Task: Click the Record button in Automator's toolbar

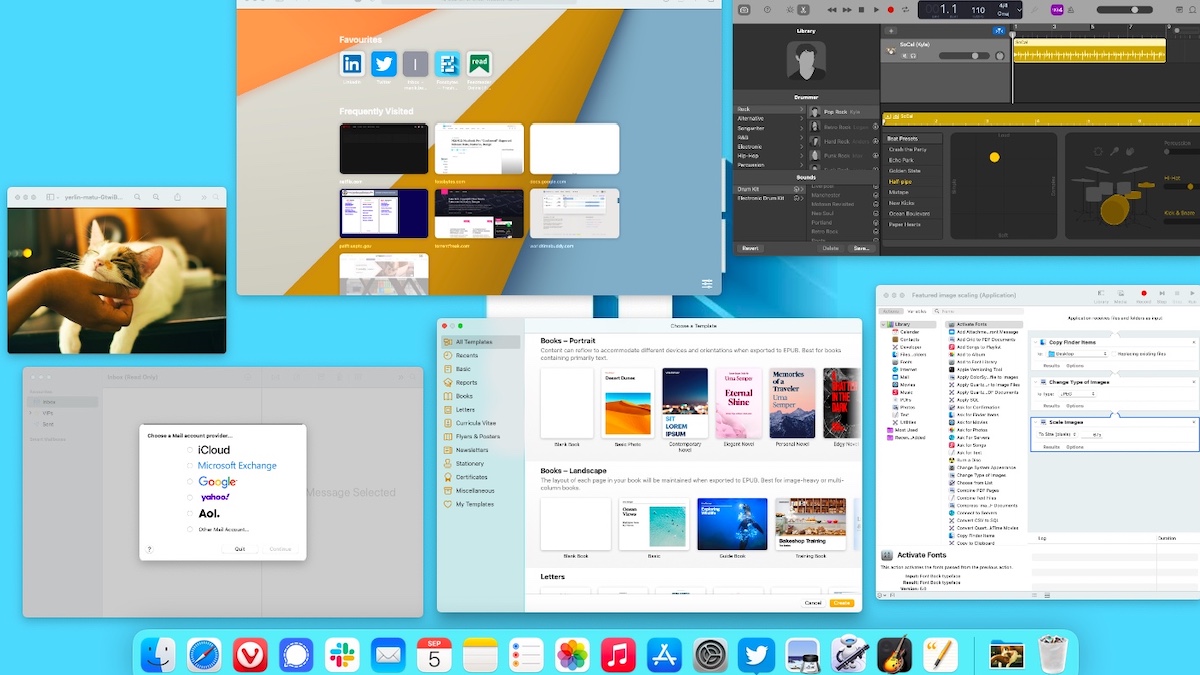Action: tap(1144, 293)
